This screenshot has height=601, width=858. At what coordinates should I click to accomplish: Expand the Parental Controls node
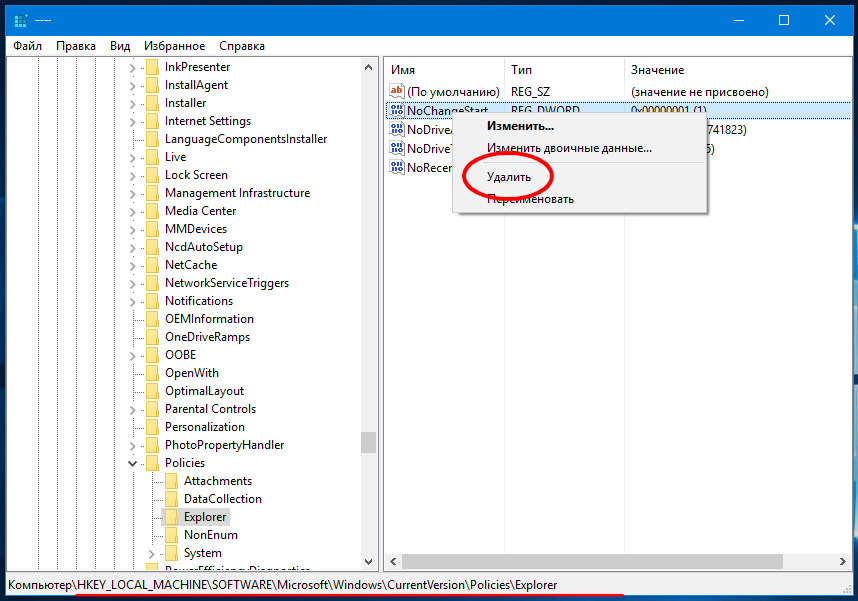pos(132,409)
